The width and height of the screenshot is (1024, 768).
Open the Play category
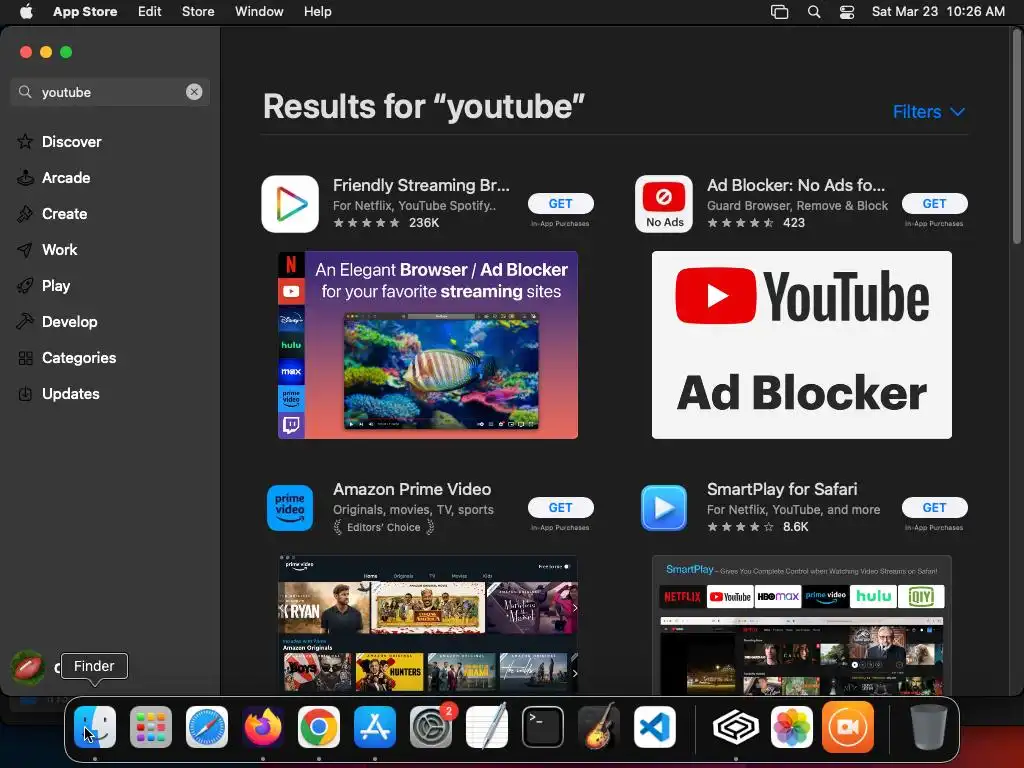pyautogui.click(x=56, y=285)
